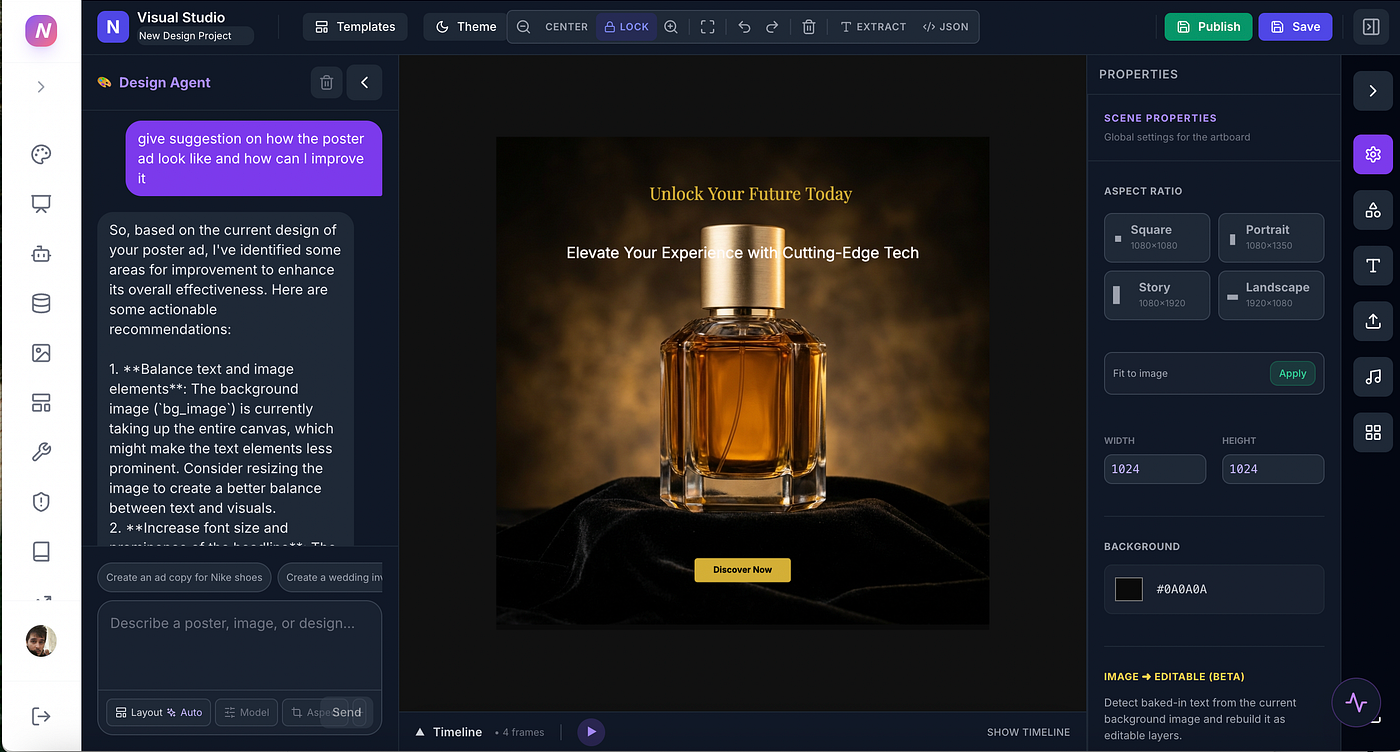This screenshot has width=1400, height=752.
Task: Select the Story aspect ratio
Action: (x=1157, y=295)
